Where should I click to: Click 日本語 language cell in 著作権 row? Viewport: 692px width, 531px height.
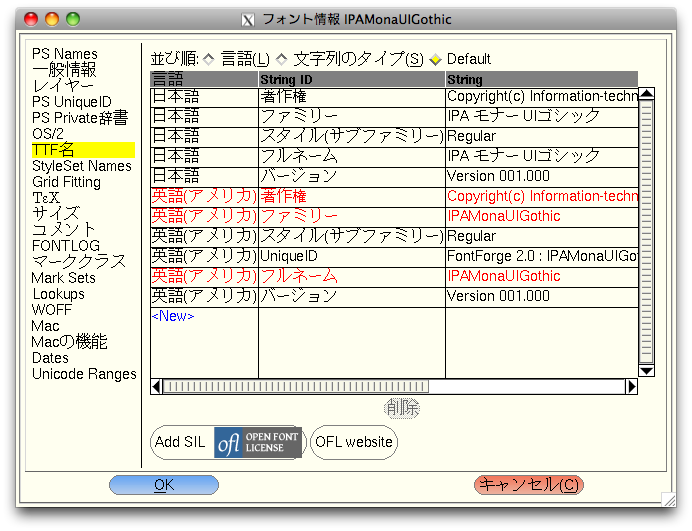[204, 98]
